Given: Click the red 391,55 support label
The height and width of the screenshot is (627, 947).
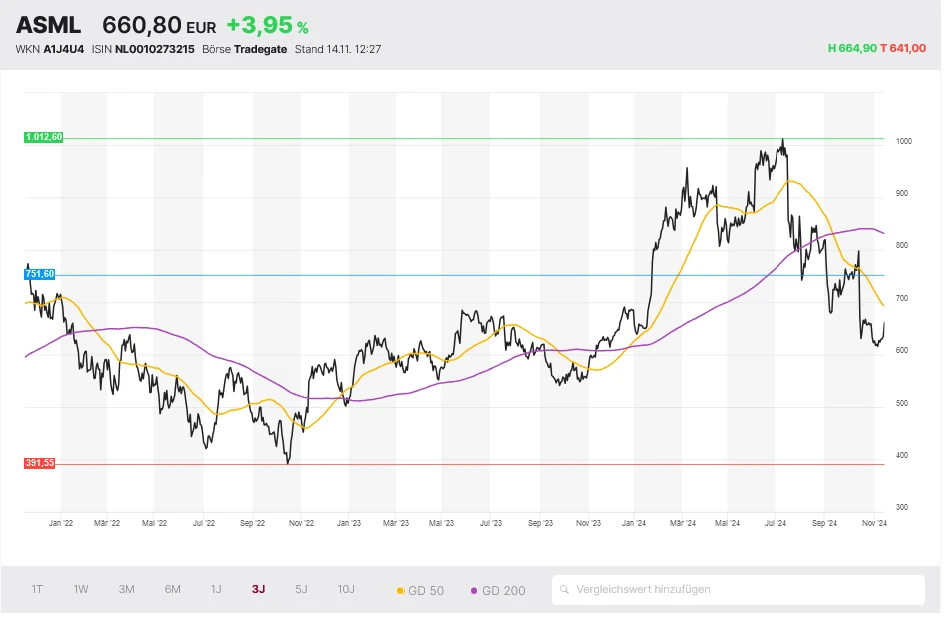Looking at the screenshot, I should (x=41, y=462).
